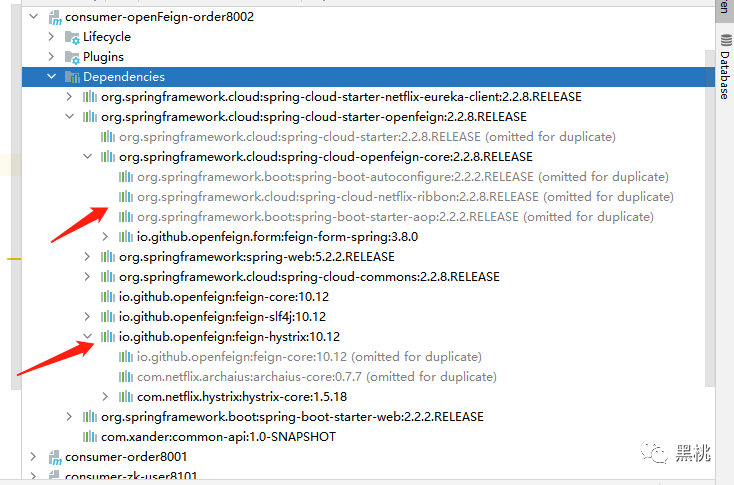Image resolution: width=734 pixels, height=485 pixels.
Task: Expand spring-cloud-starter-netflix-eureka-client dependency
Action: (x=69, y=96)
